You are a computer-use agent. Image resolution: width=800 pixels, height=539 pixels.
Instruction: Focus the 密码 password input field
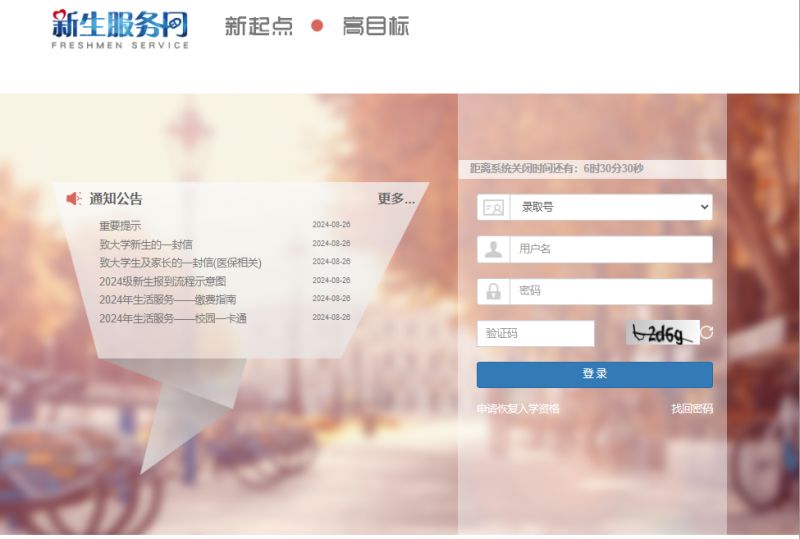[611, 291]
